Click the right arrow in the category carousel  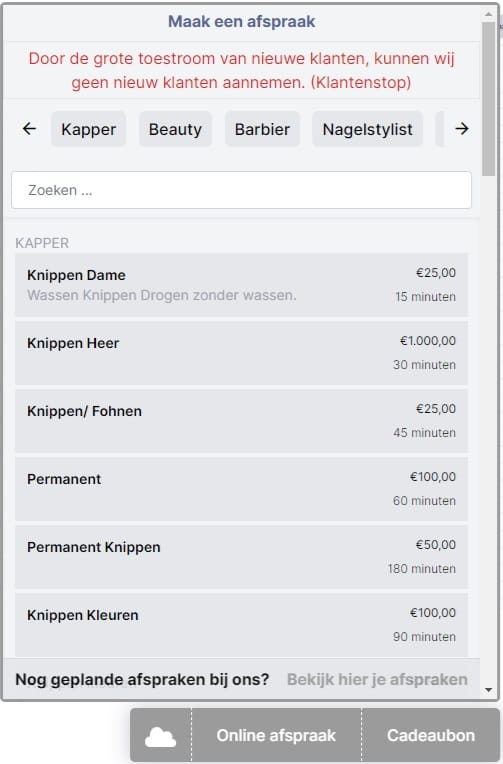pyautogui.click(x=462, y=129)
